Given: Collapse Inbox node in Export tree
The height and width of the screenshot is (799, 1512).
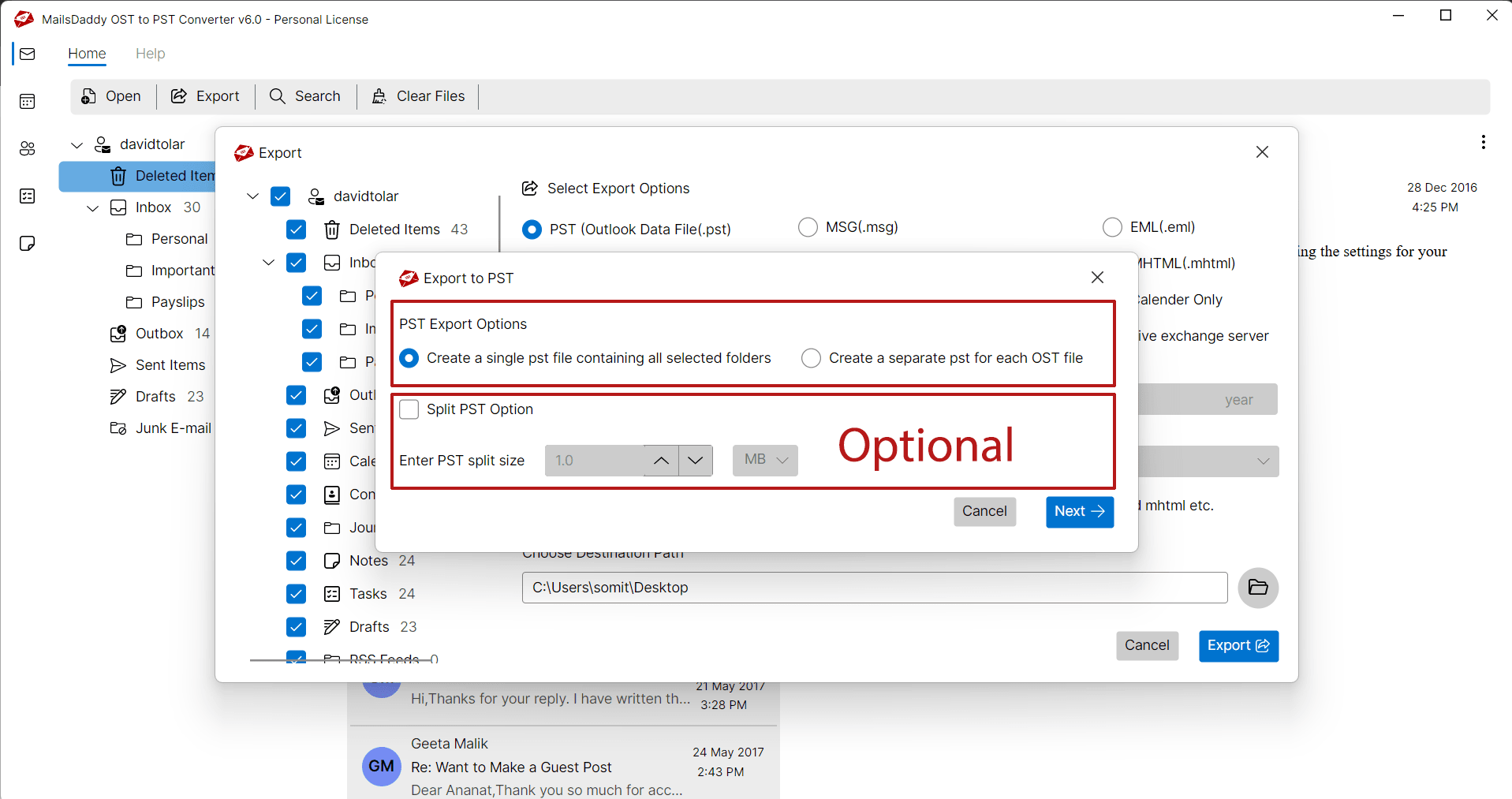Looking at the screenshot, I should [x=268, y=263].
